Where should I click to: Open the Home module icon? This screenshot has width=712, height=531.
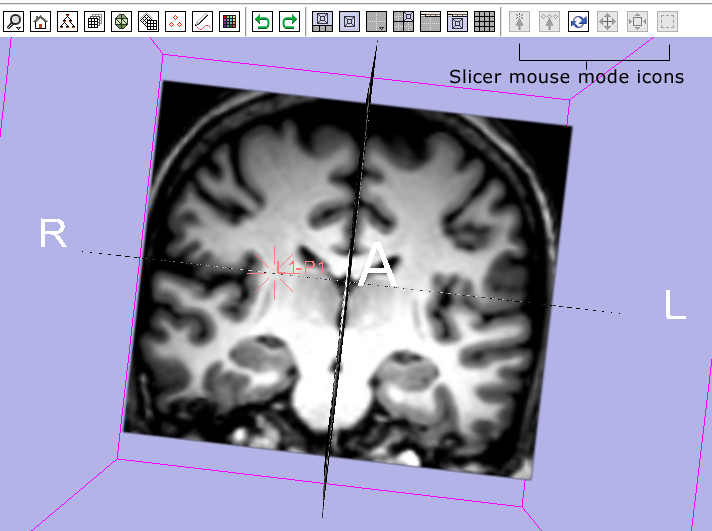pos(41,20)
